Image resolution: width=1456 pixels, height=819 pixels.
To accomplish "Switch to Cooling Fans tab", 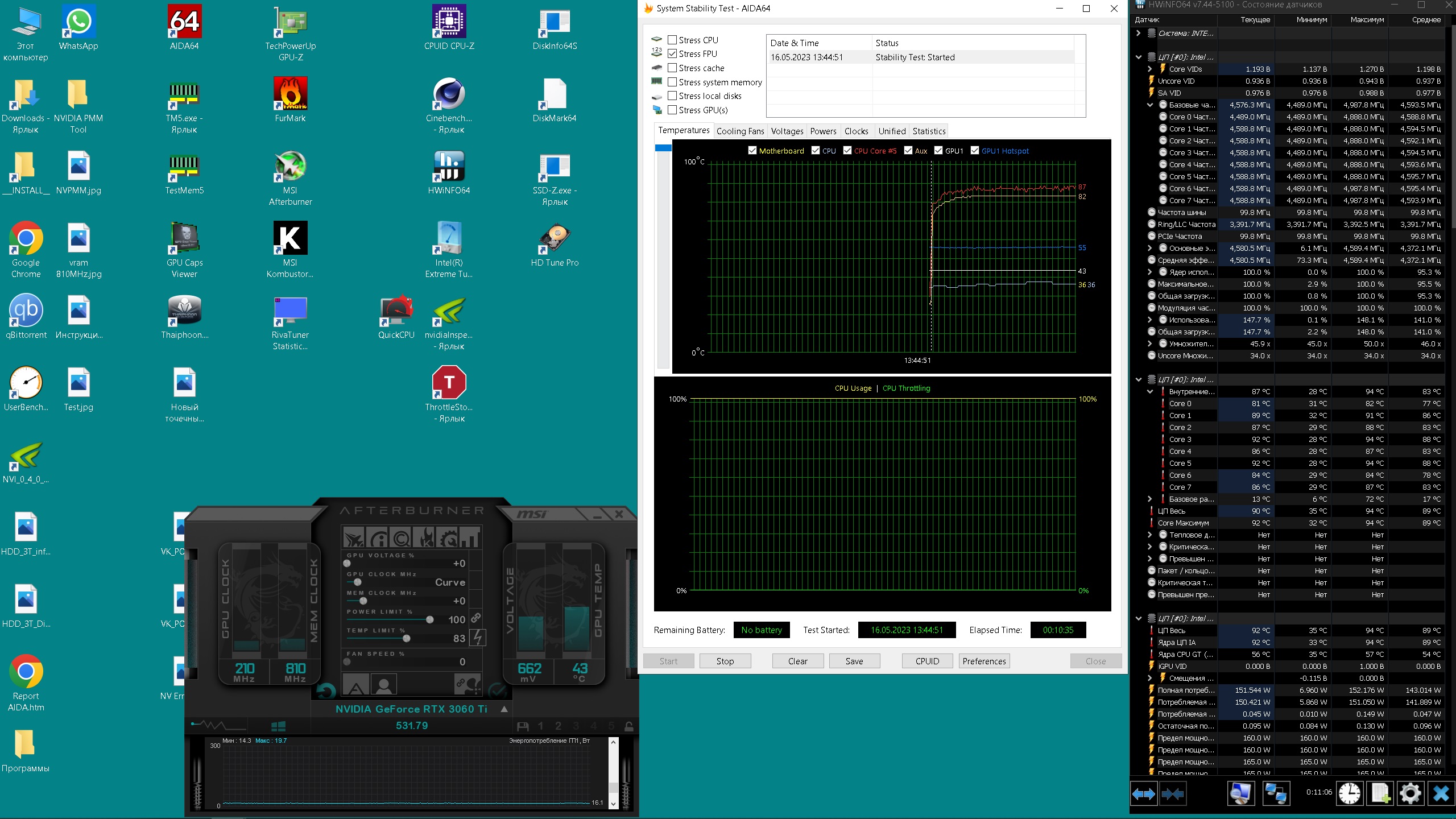I will point(740,131).
